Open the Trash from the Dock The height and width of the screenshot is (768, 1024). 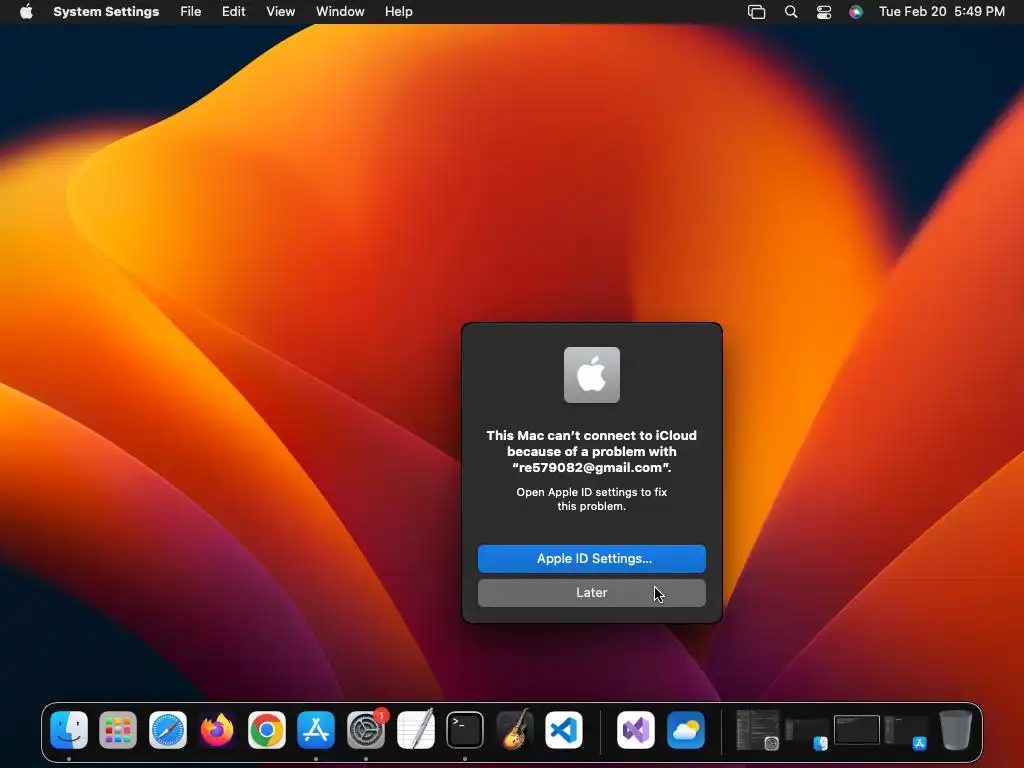(956, 729)
